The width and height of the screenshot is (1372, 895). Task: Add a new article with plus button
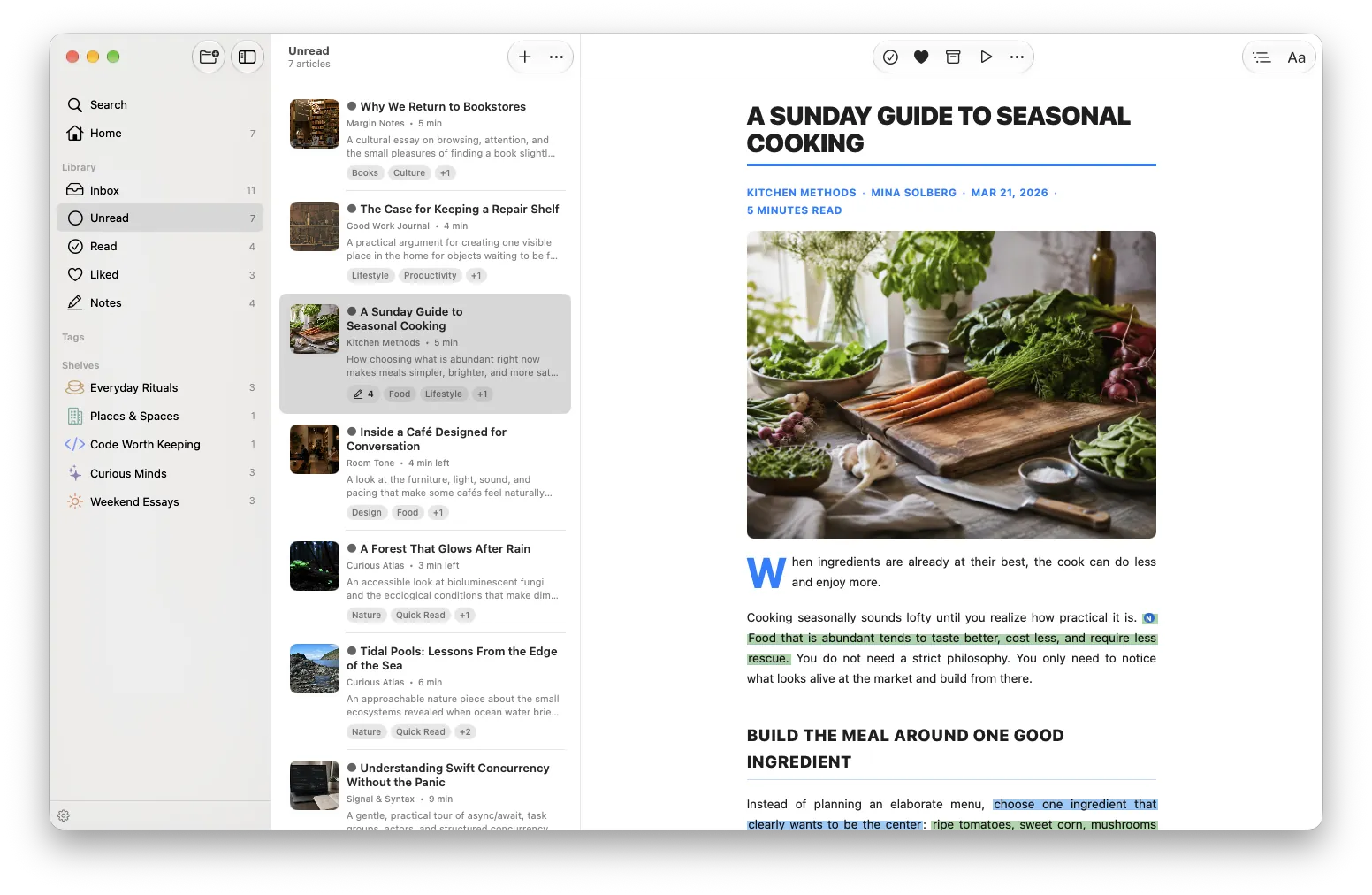point(524,57)
